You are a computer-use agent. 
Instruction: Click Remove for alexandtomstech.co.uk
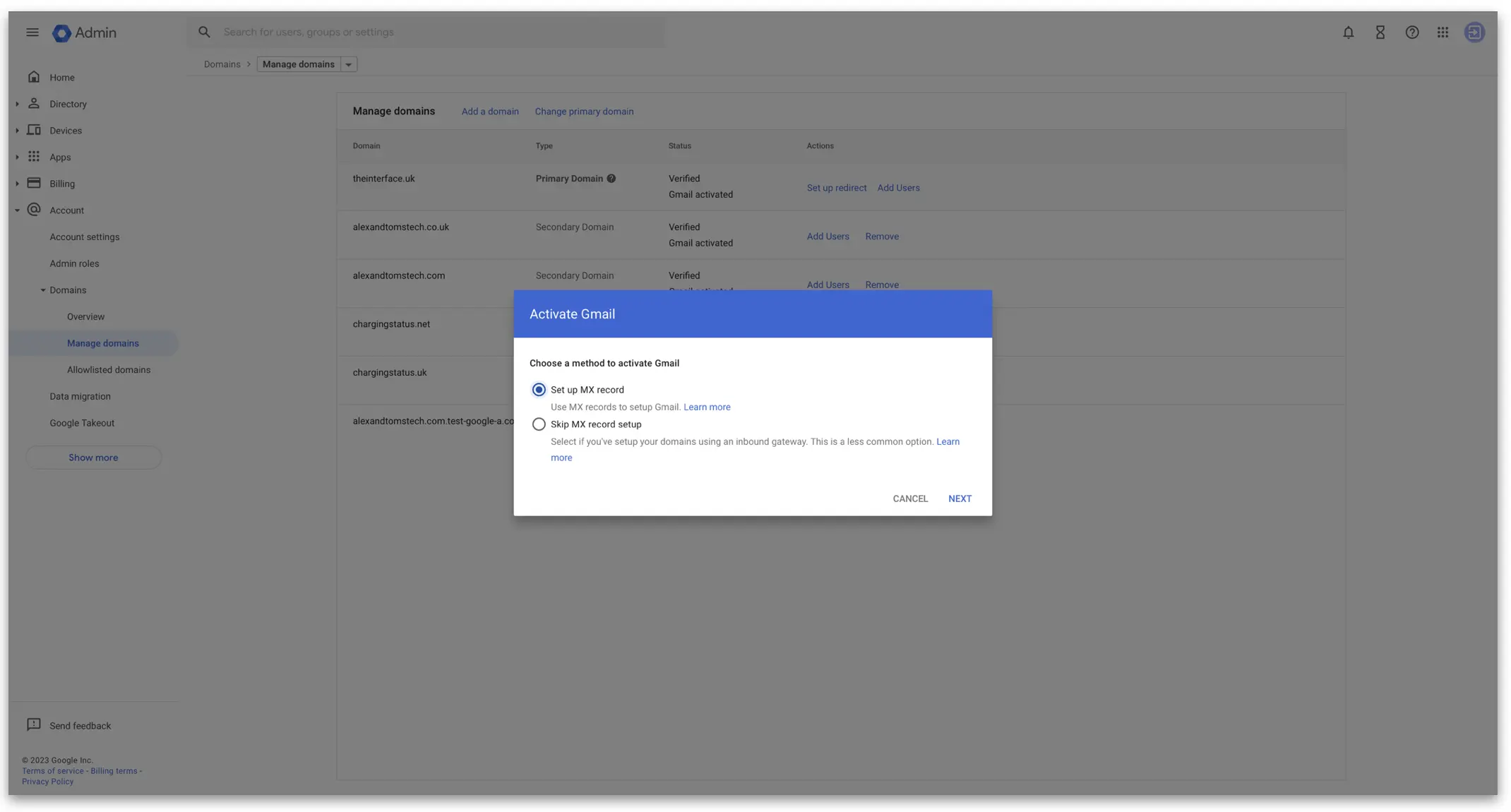882,237
